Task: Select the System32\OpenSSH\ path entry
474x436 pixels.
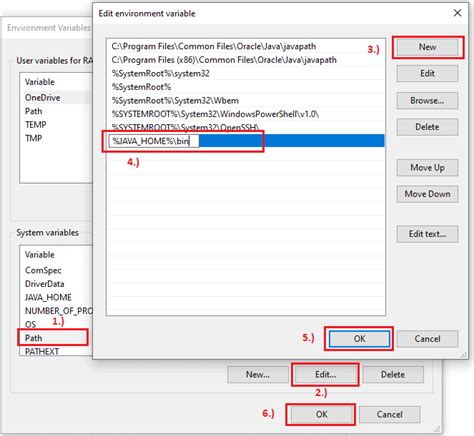Action: [246, 127]
